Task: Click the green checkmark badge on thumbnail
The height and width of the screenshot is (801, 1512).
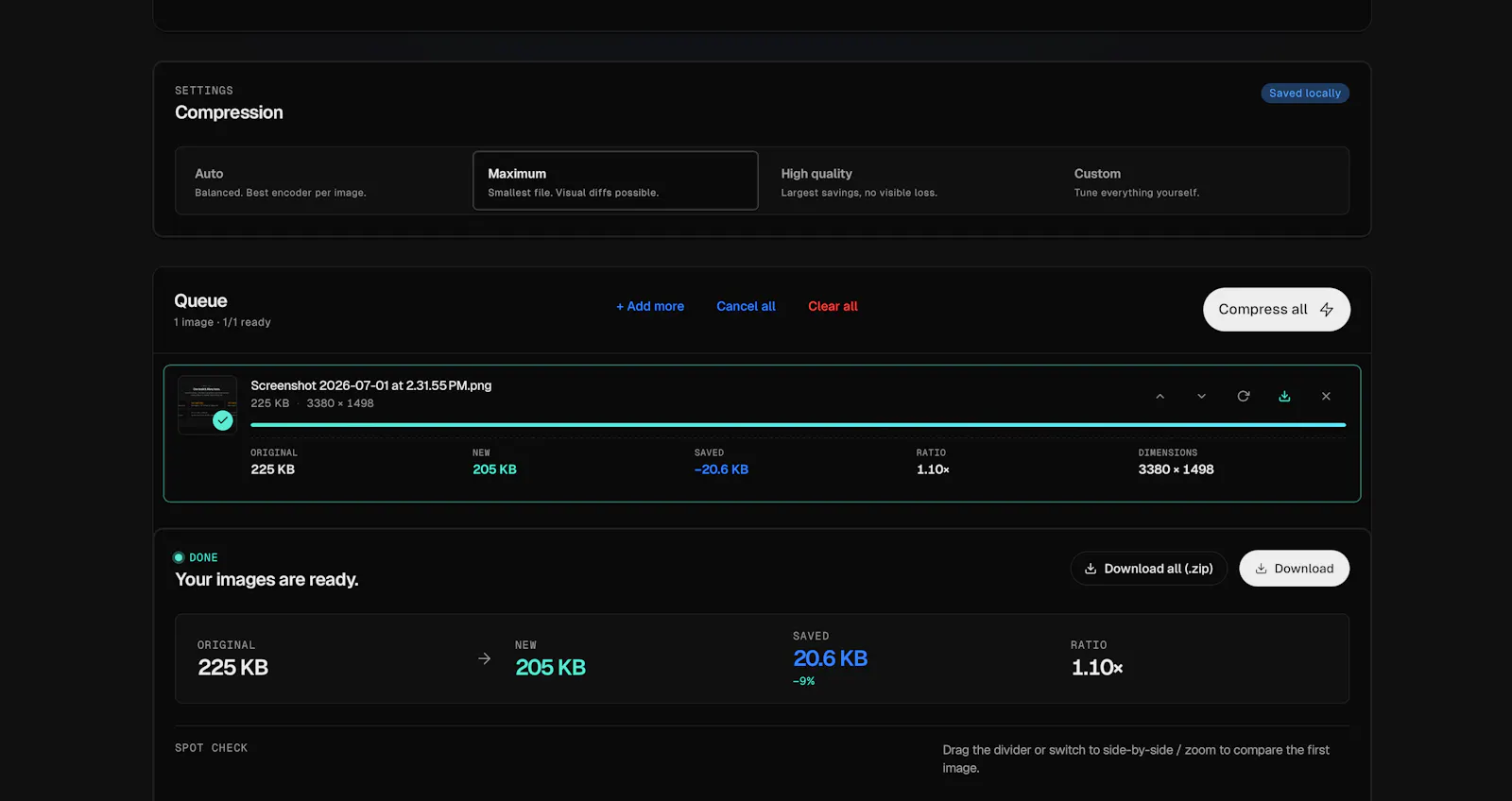Action: tap(223, 420)
